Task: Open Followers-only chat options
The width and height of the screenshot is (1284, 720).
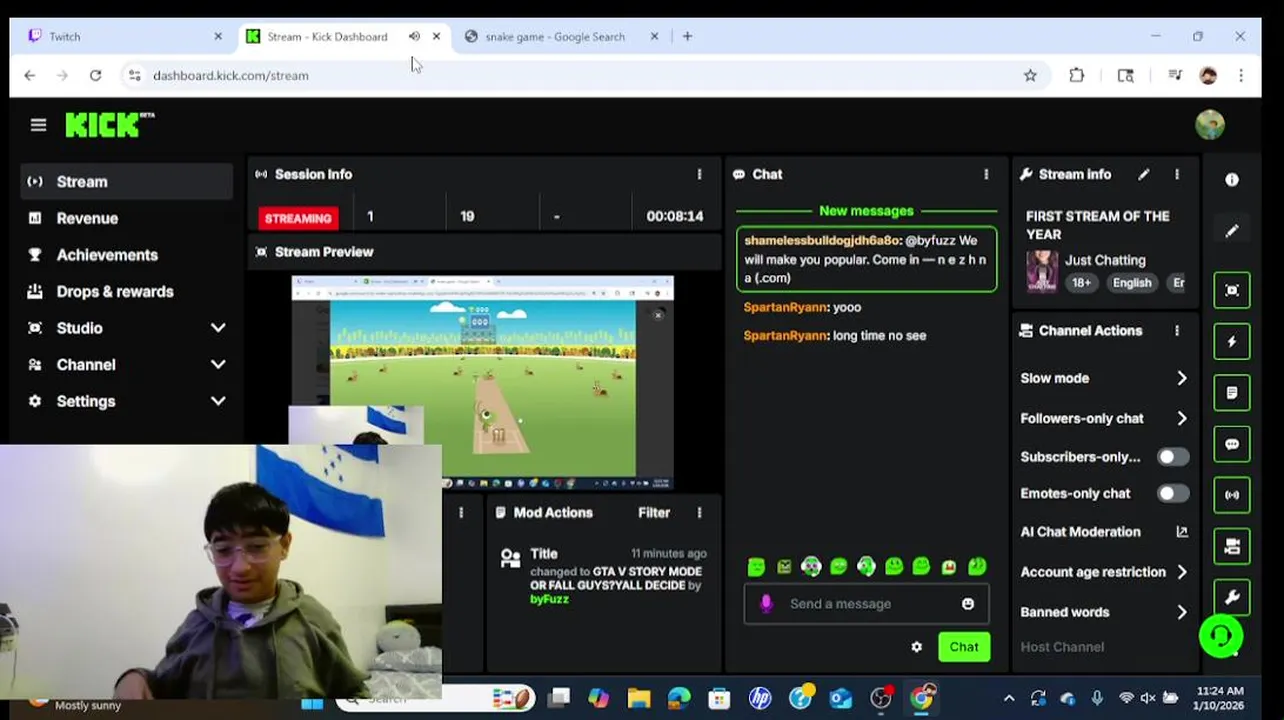Action: click(x=1104, y=418)
